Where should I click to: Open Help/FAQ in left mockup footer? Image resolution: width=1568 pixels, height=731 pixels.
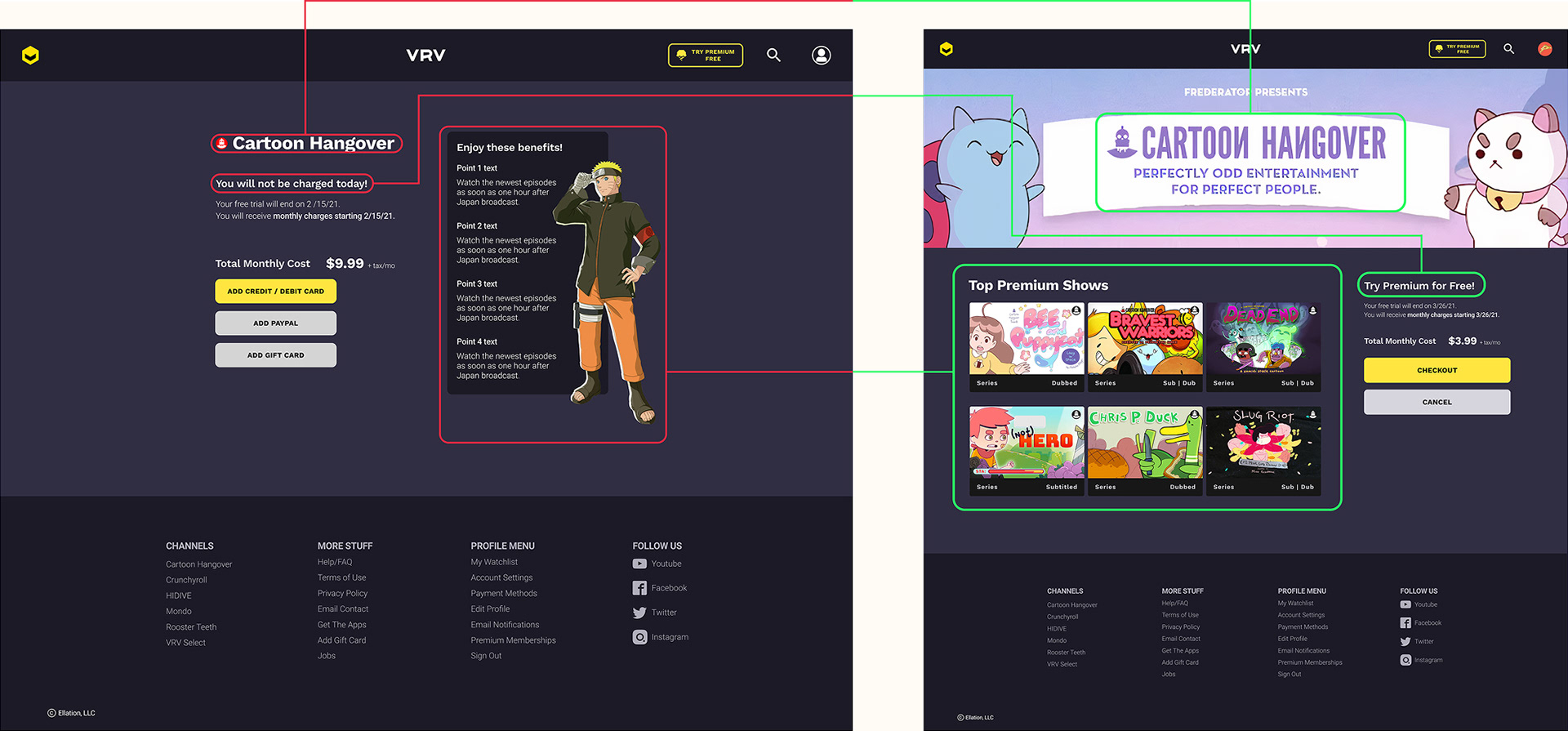[x=335, y=562]
